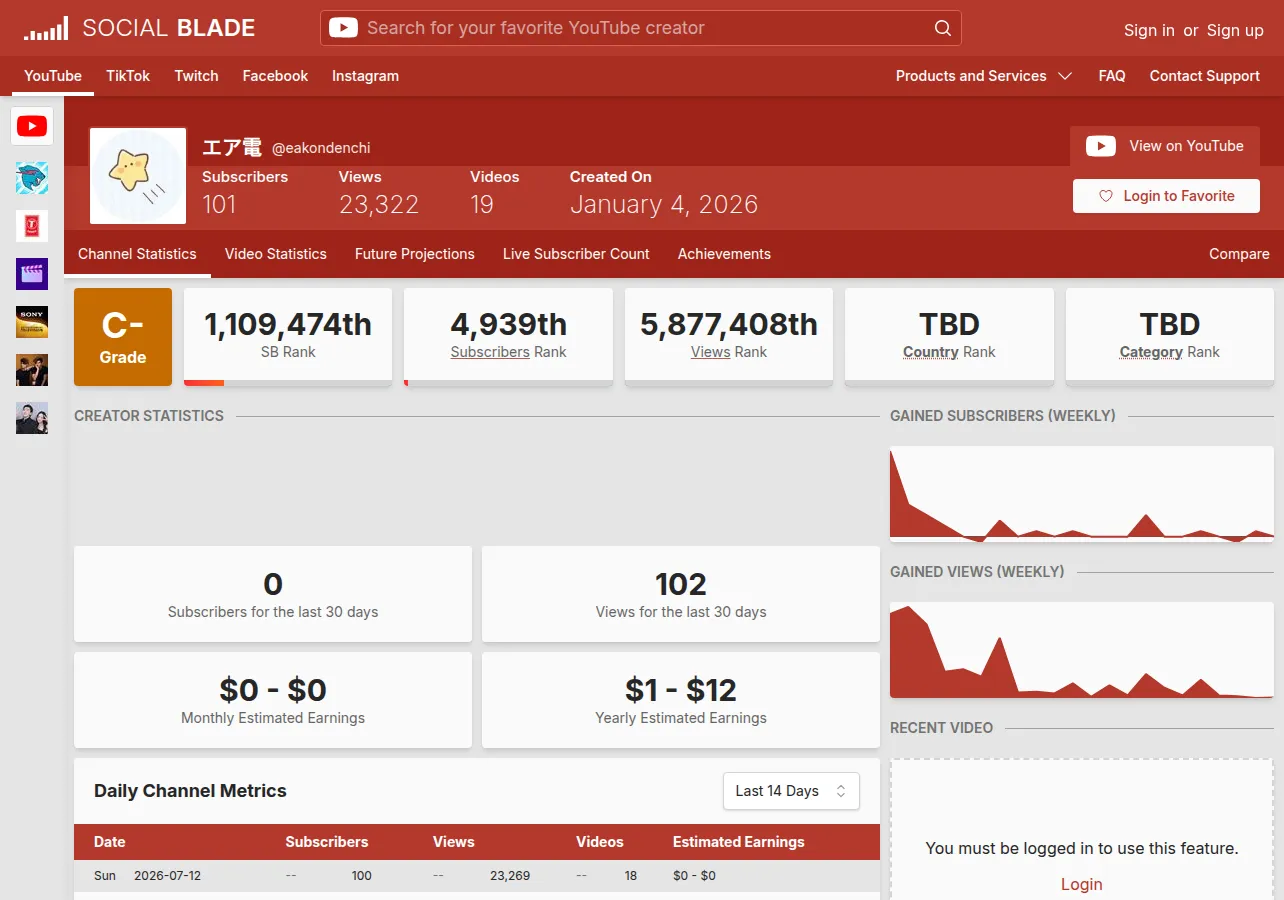Screen dimensions: 1284x900
Task: Click the Date column header
Action: [110, 842]
